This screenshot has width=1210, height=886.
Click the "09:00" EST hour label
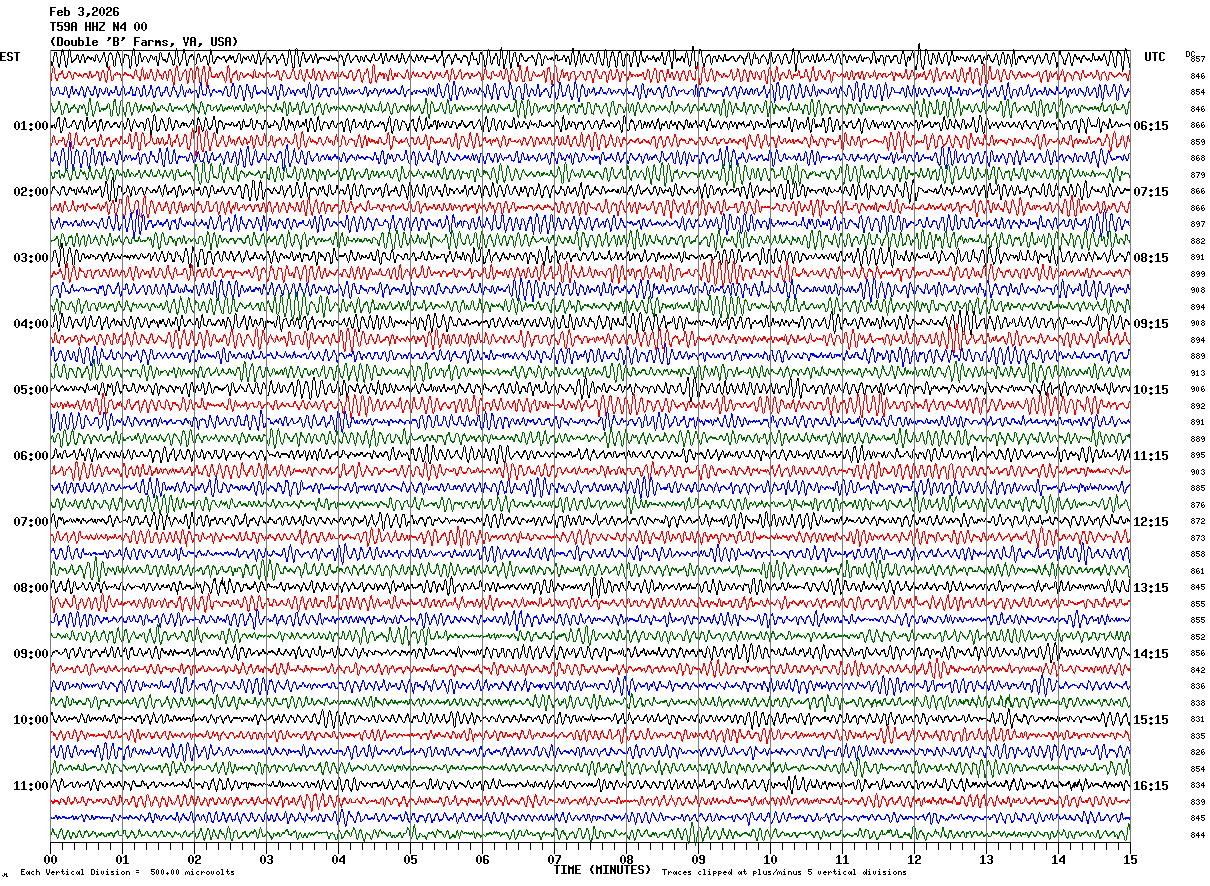point(30,654)
